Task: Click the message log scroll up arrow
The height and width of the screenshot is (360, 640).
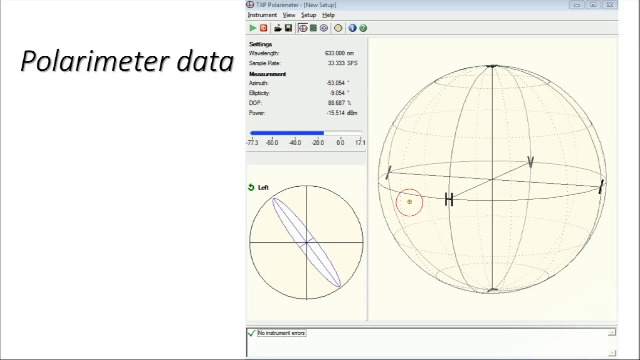Action: tap(611, 333)
